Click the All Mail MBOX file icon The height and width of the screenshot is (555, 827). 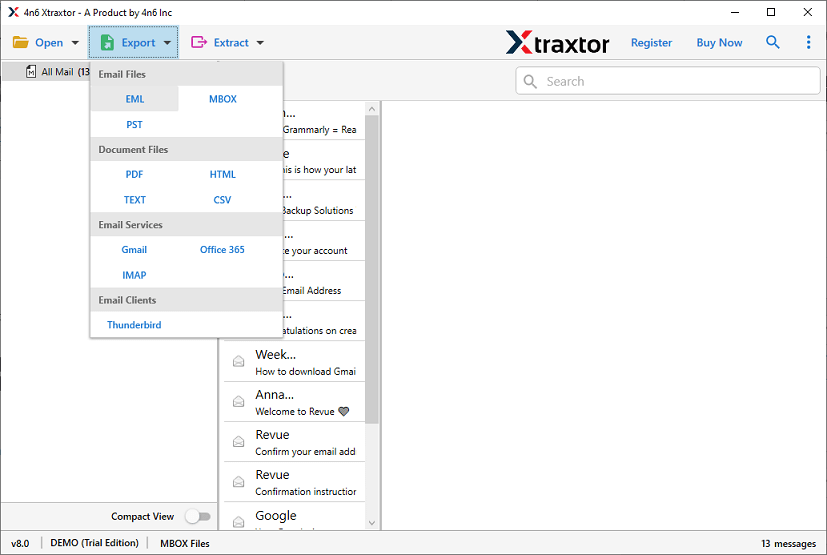pos(31,72)
